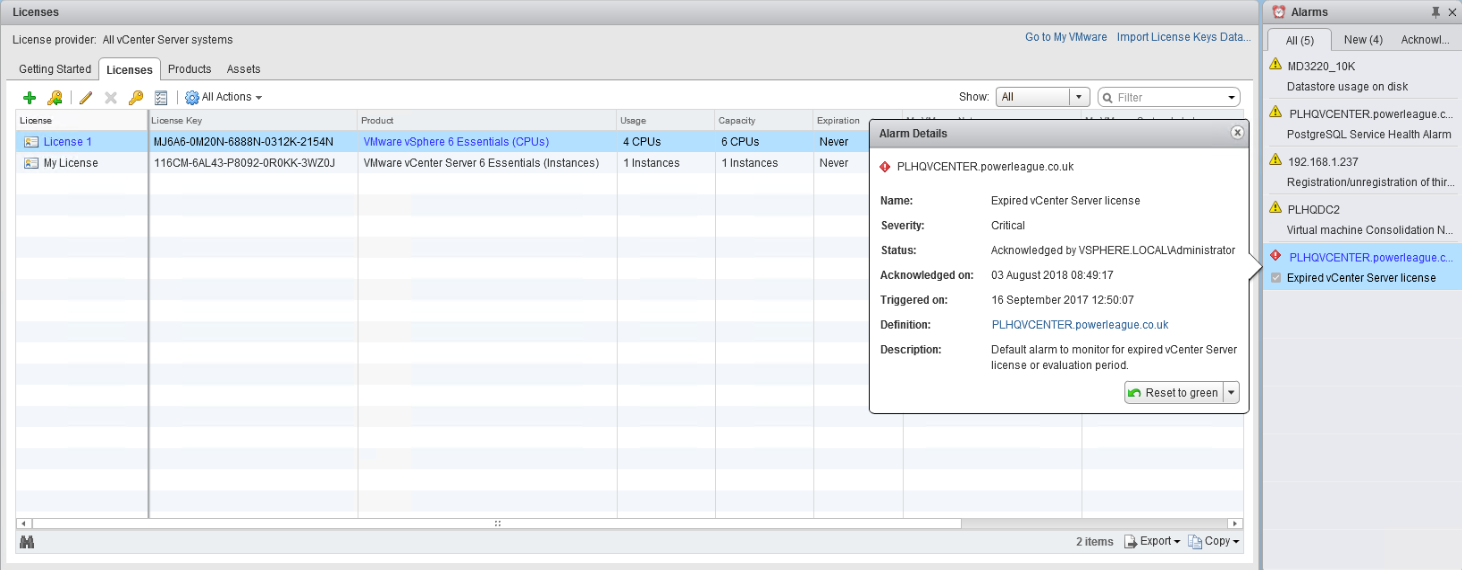This screenshot has height=570, width=1462.
Task: Open the Copy dropdown arrow
Action: tap(1236, 542)
